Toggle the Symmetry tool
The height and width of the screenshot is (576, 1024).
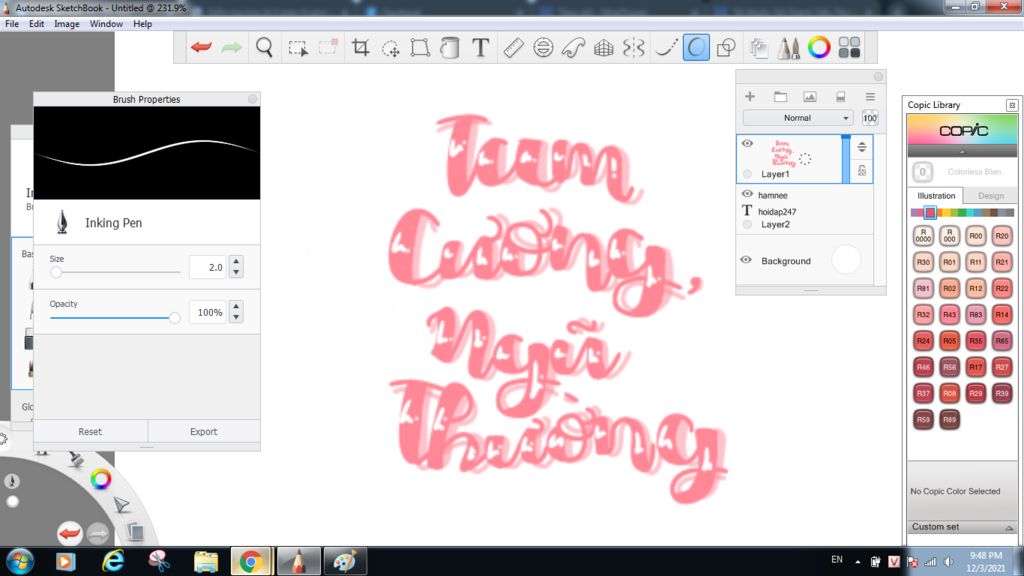[x=633, y=48]
